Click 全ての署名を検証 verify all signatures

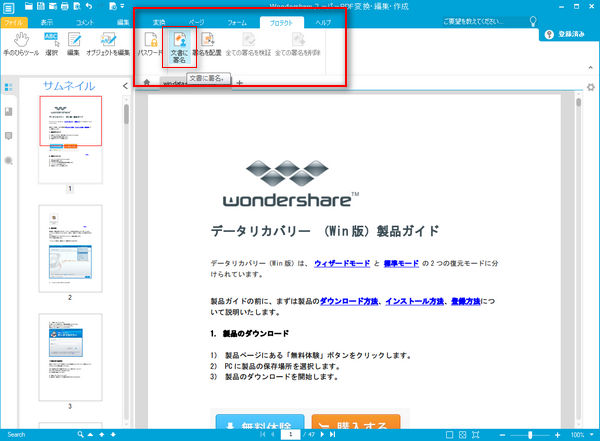(x=248, y=44)
